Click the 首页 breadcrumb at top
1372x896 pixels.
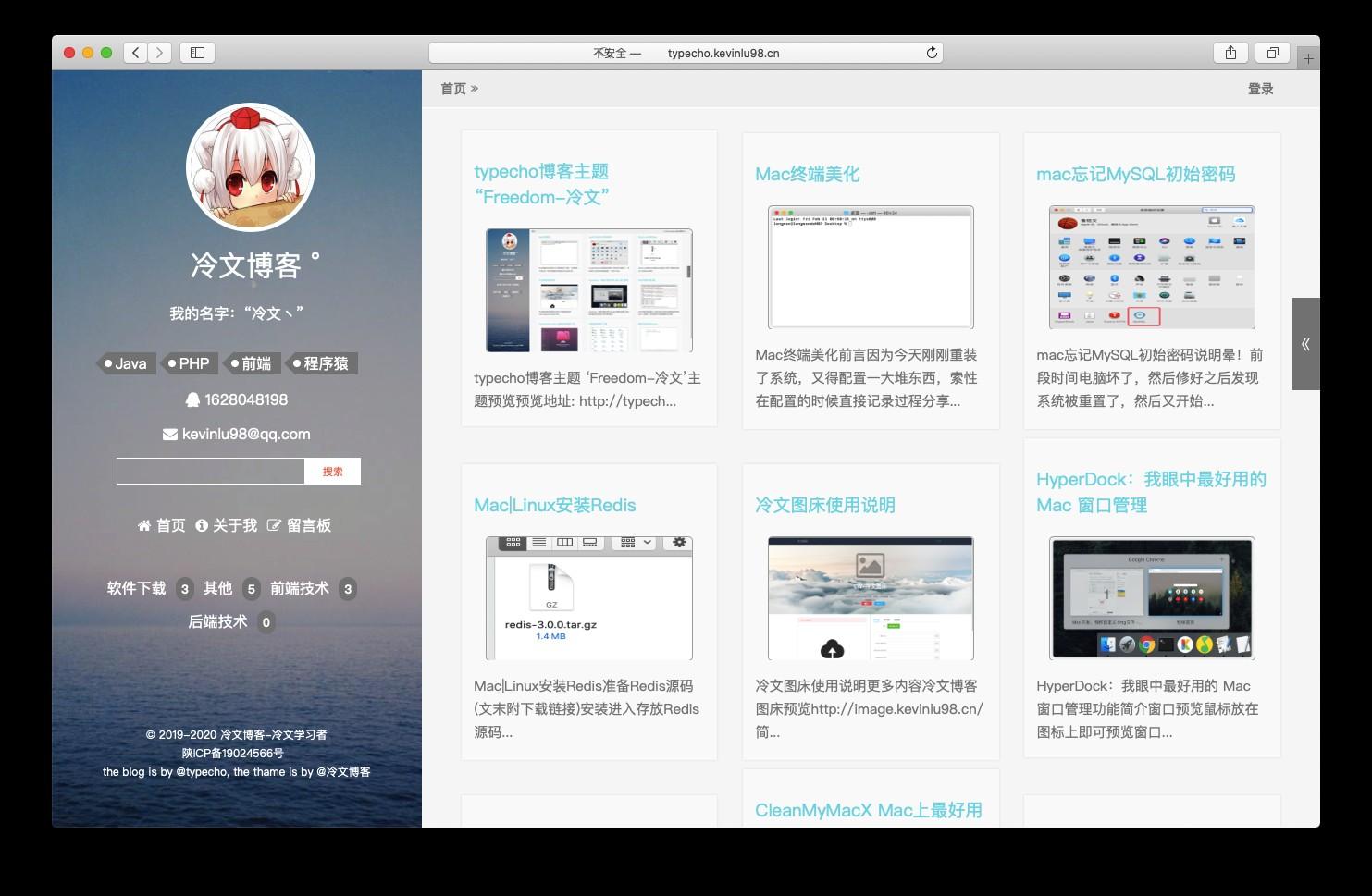pyautogui.click(x=453, y=89)
